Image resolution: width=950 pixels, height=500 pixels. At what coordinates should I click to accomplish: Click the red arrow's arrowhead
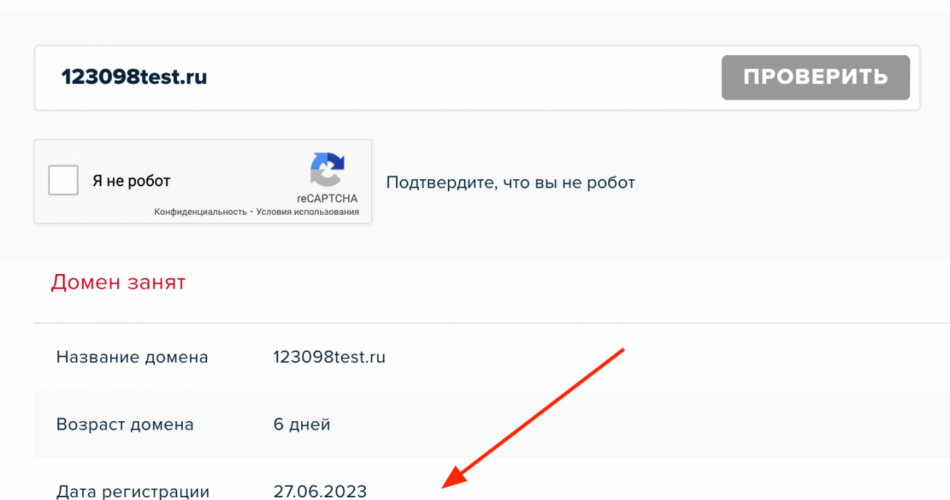(x=454, y=480)
